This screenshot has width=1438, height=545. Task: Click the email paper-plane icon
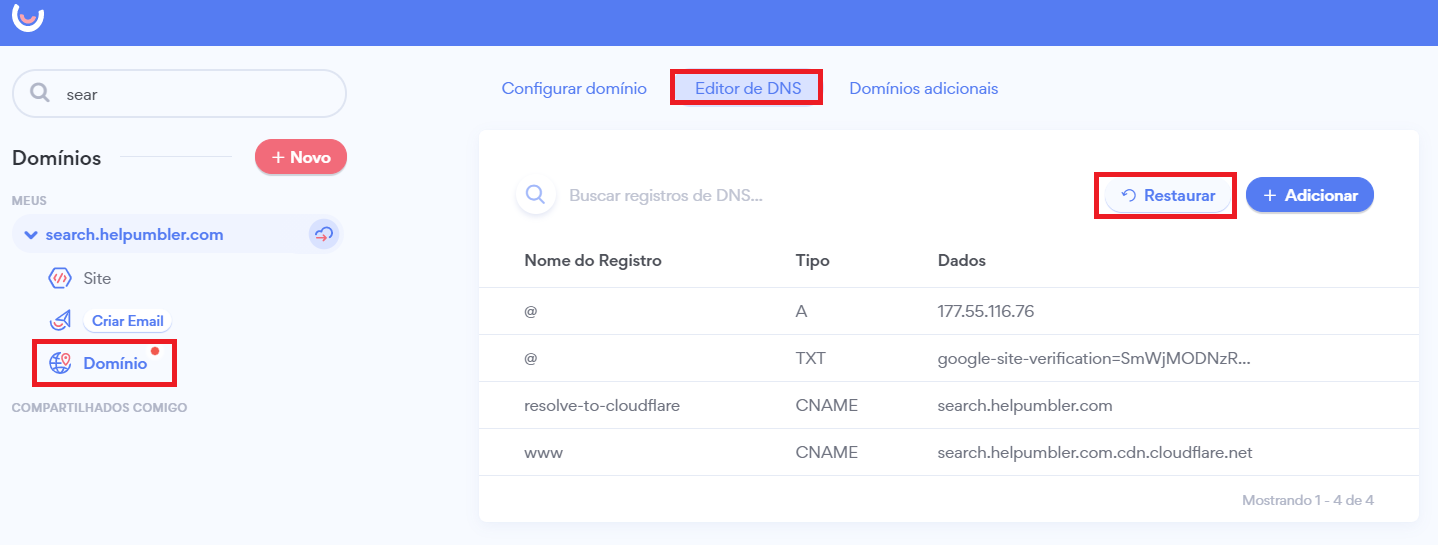click(60, 321)
